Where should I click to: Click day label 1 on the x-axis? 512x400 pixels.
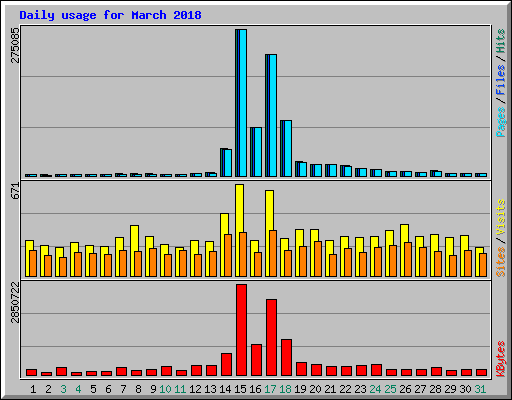tap(33, 389)
